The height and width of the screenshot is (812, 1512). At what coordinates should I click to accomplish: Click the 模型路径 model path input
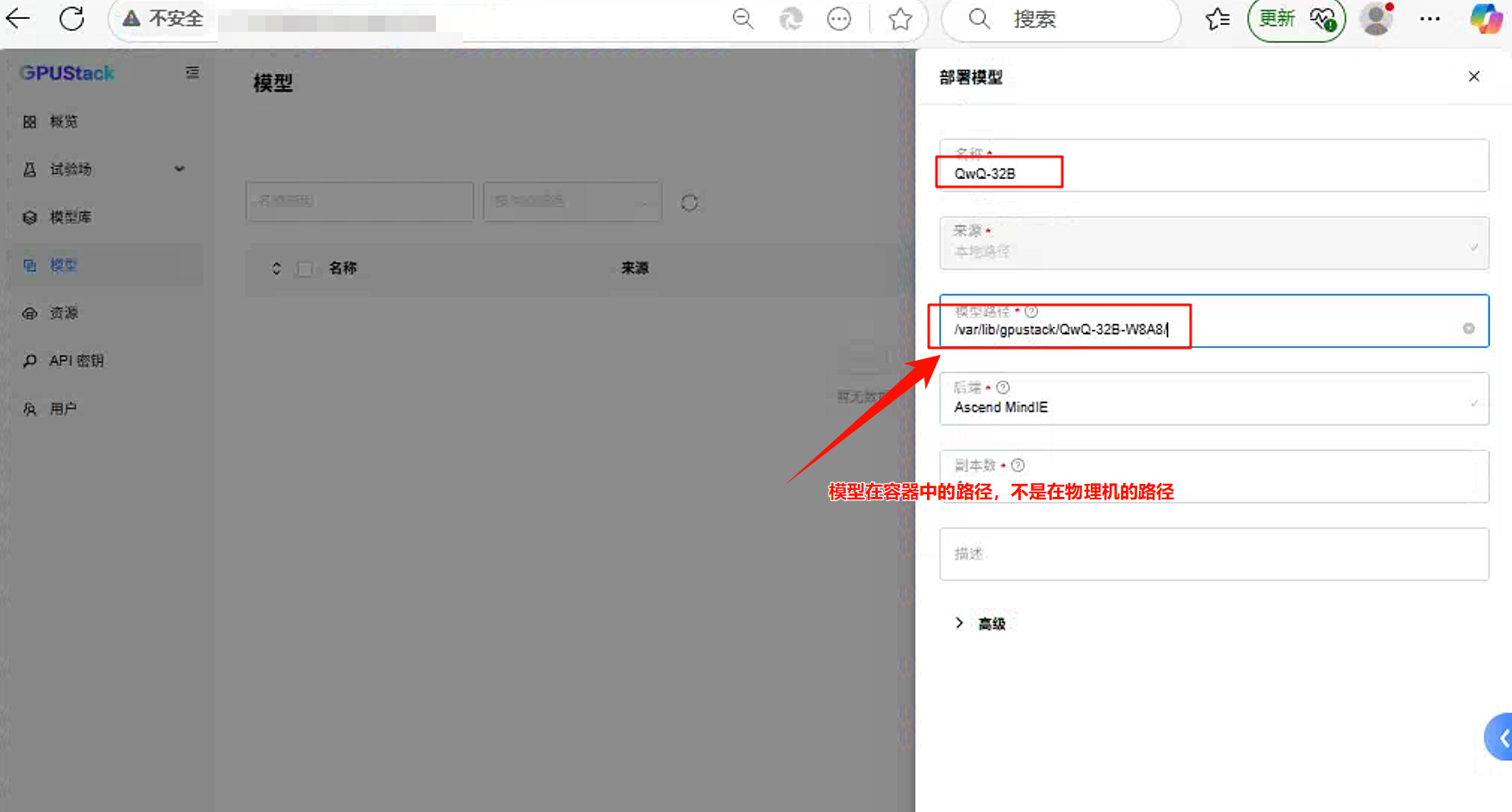tap(1214, 321)
